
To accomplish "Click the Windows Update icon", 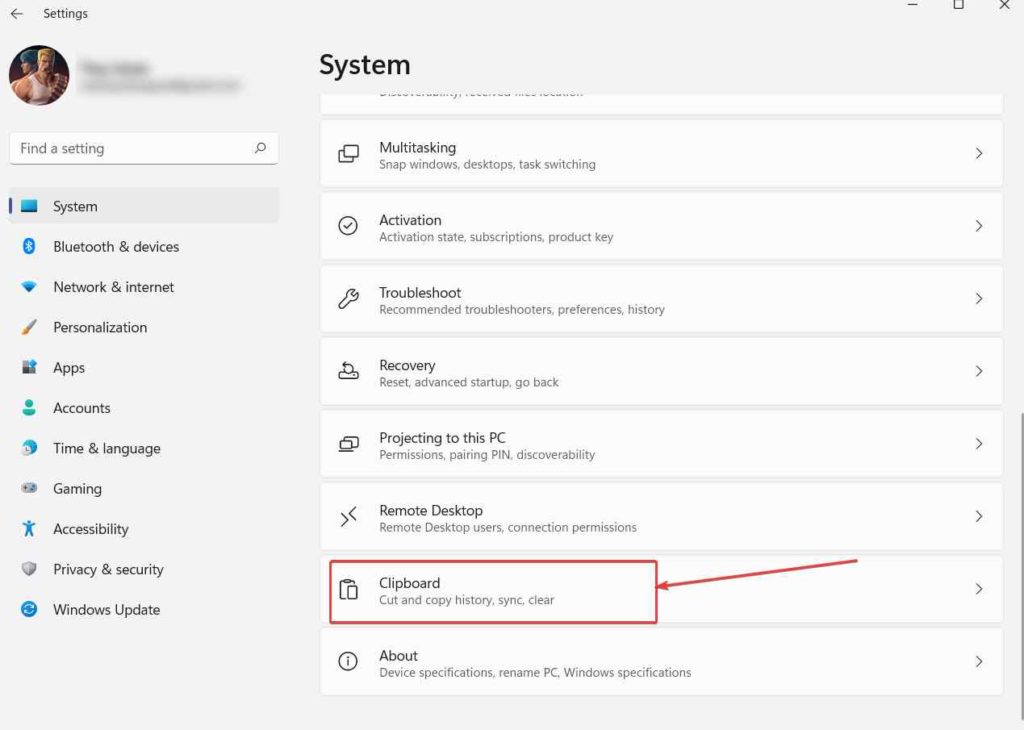I will click(x=31, y=609).
